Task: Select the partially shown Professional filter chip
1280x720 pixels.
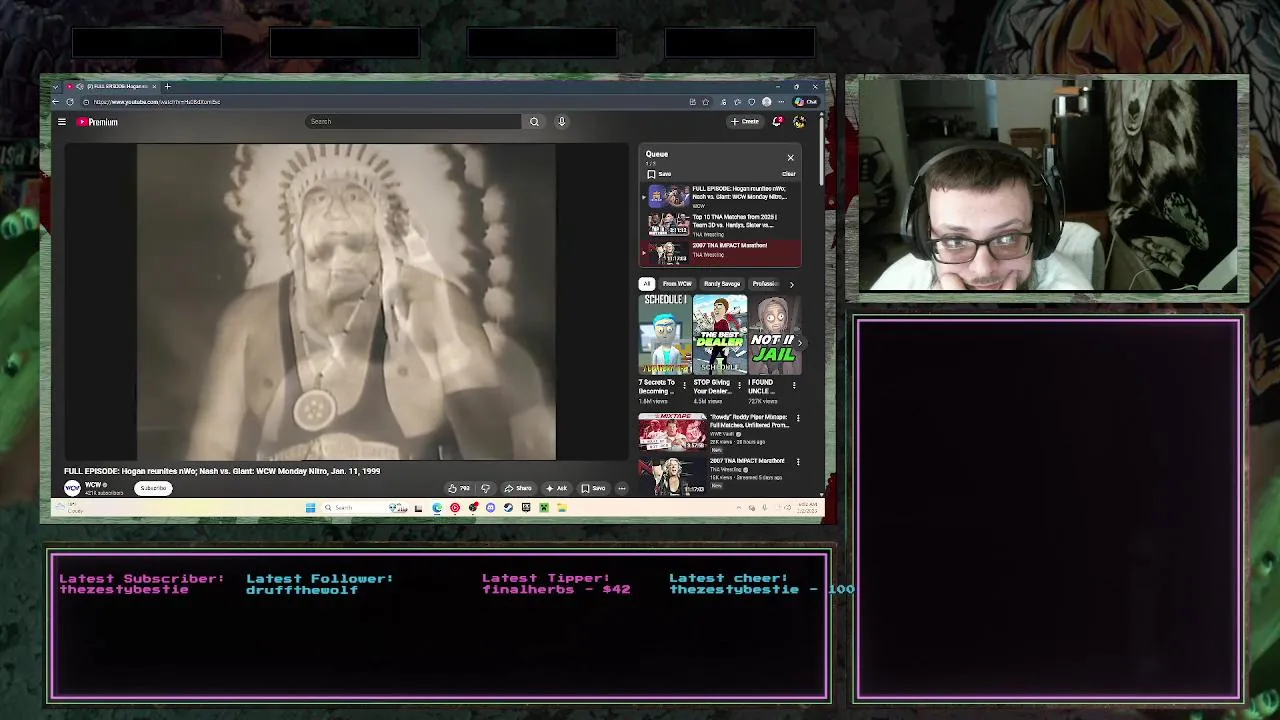Action: pyautogui.click(x=765, y=284)
